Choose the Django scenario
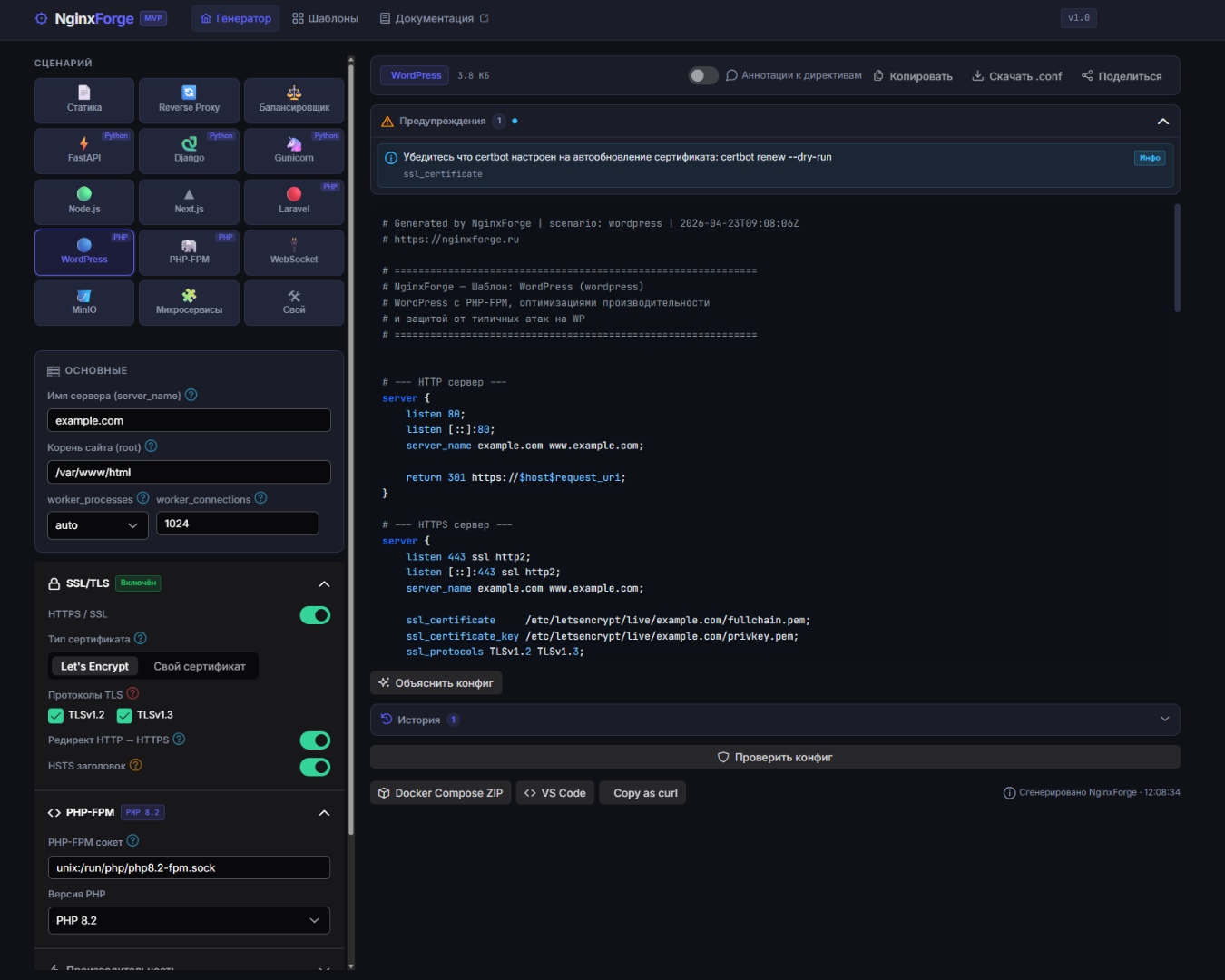 point(189,151)
